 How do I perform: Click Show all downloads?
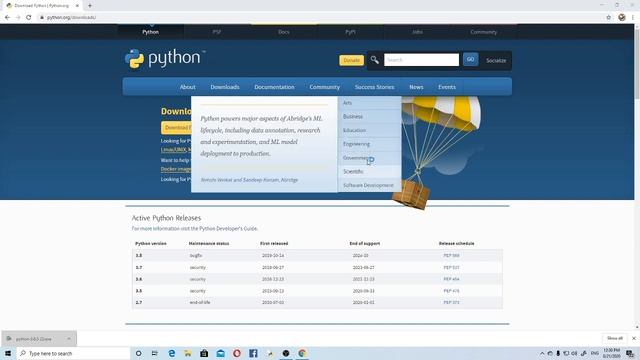pyautogui.click(x=615, y=338)
